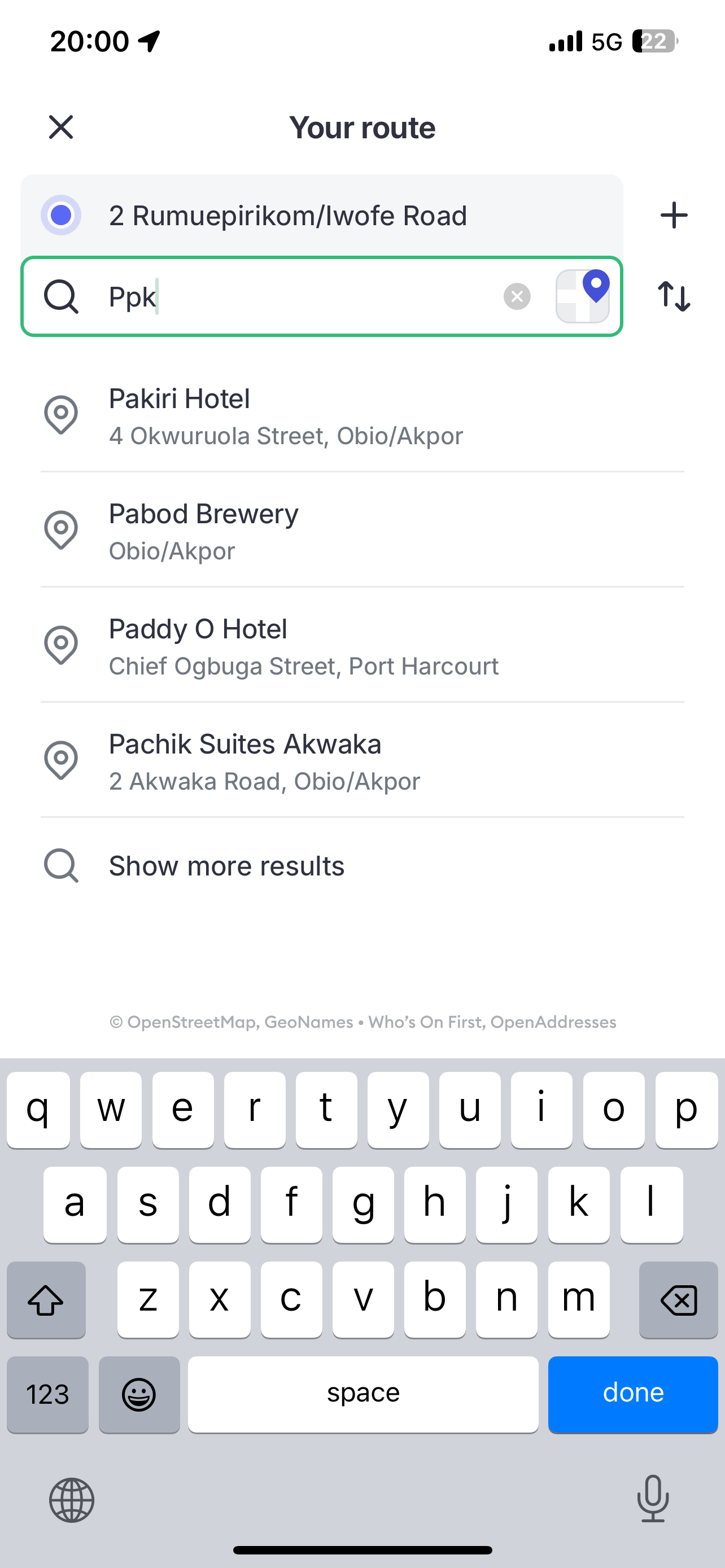Show more results

click(226, 866)
